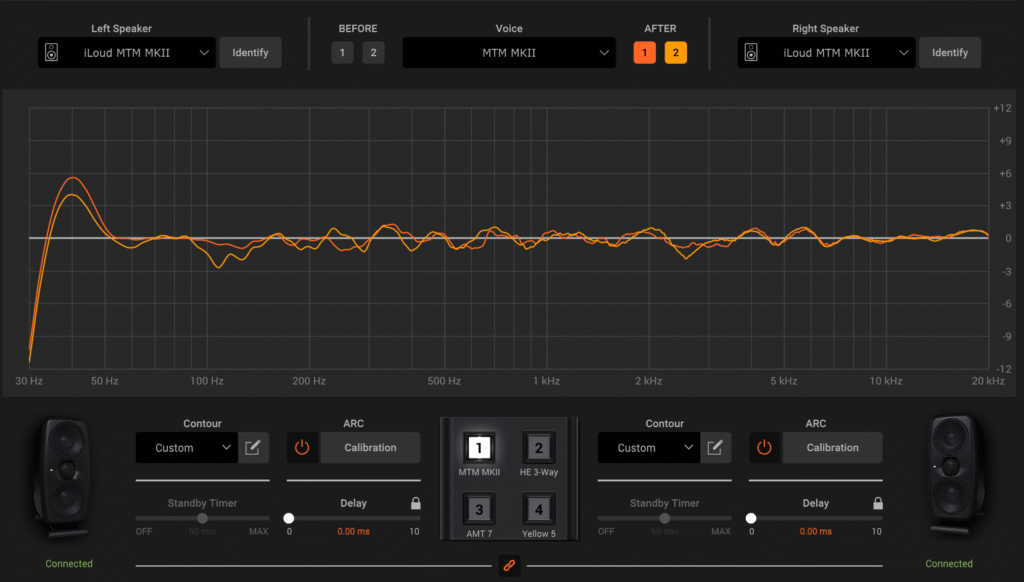Click right Delay lock icon
This screenshot has height=582, width=1024.
tap(878, 503)
